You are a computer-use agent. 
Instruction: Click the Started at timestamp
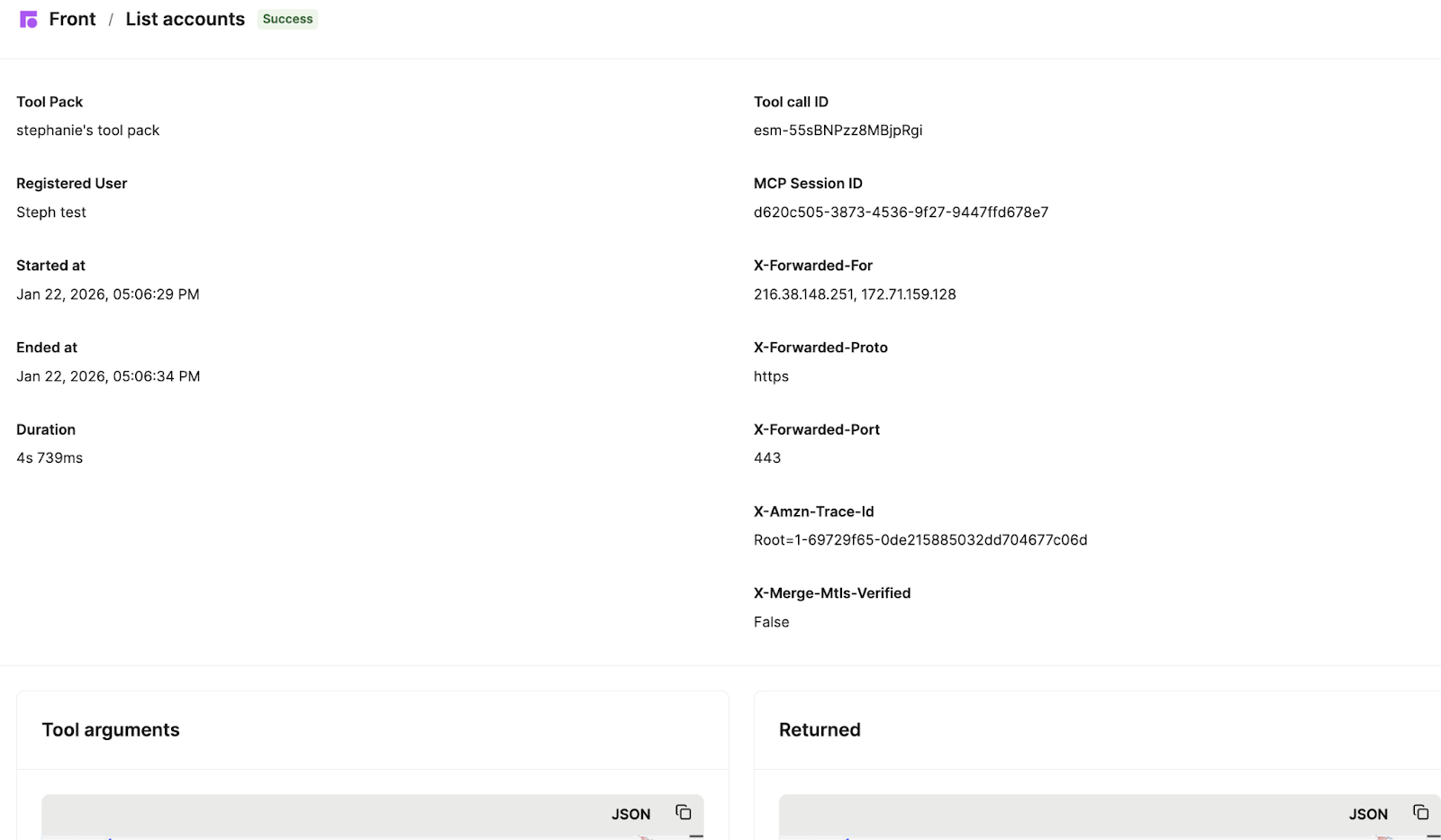pyautogui.click(x=107, y=294)
